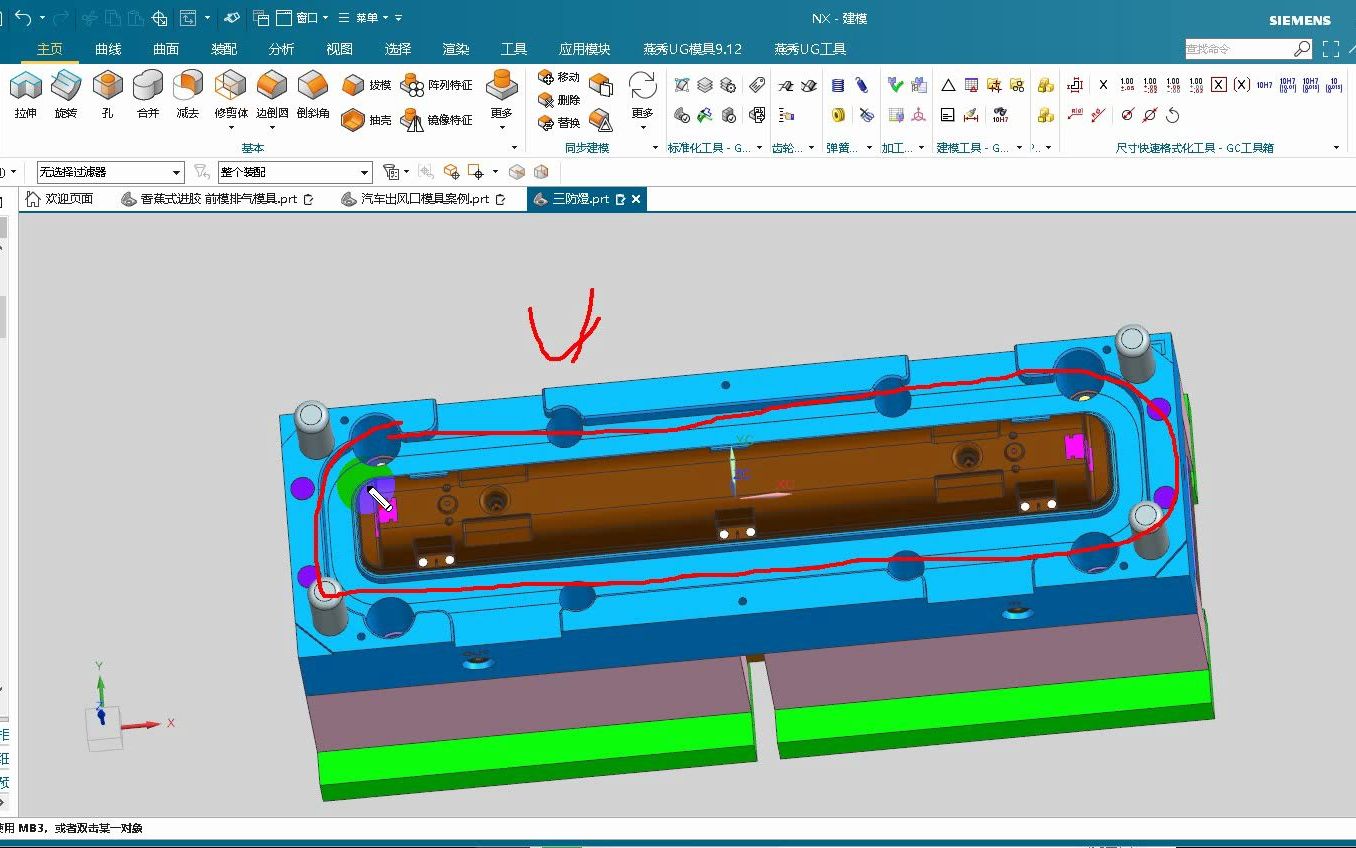This screenshot has width=1356, height=848.
Task: Open the 渲染 ribbon tab
Action: [456, 49]
